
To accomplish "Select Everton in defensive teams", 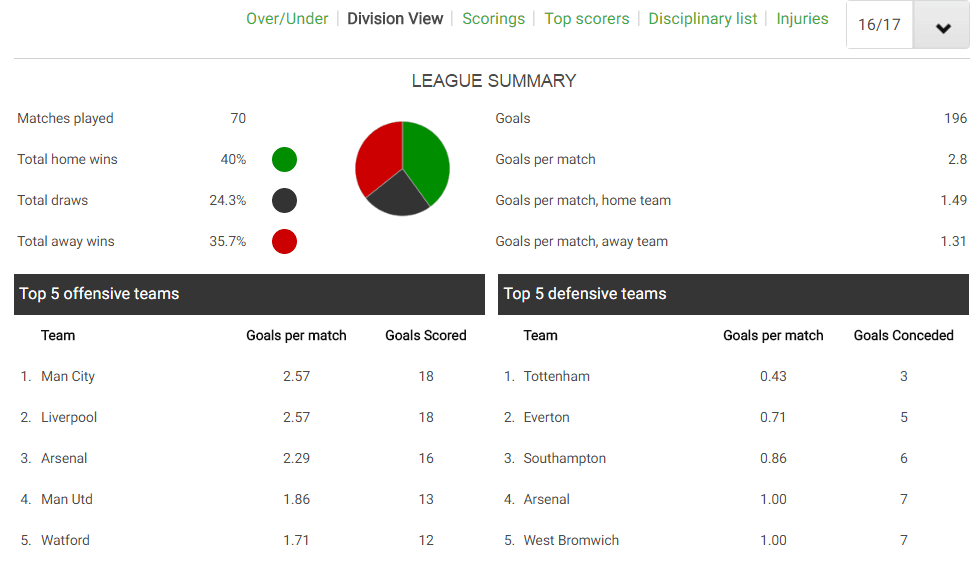I will pos(546,417).
